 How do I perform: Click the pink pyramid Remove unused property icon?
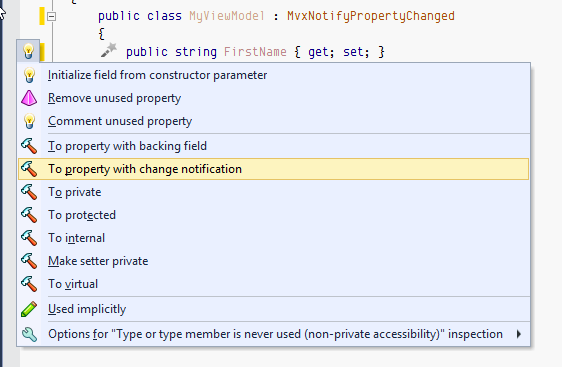coord(29,98)
